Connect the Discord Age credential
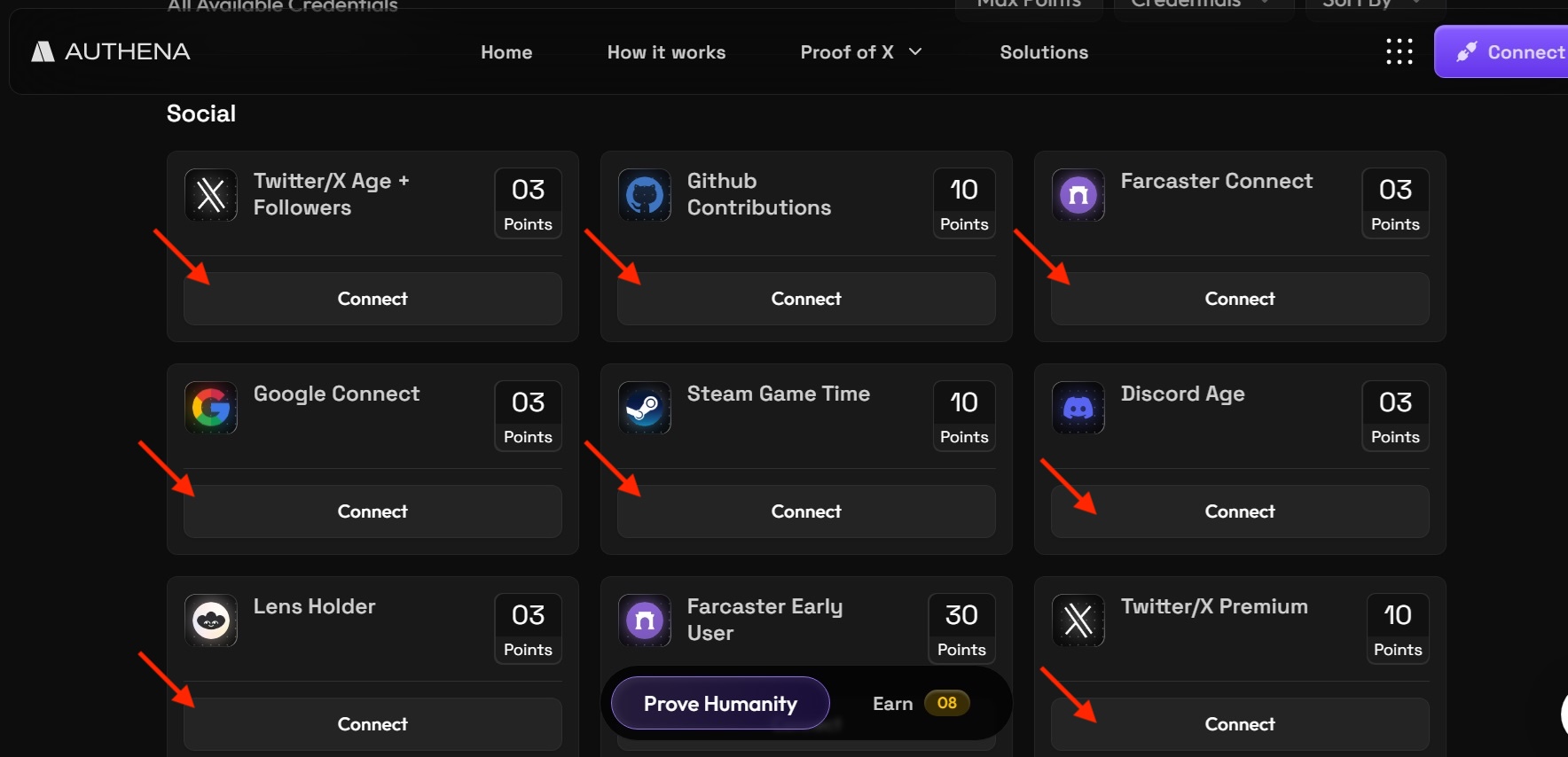This screenshot has width=1568, height=757. click(1240, 511)
